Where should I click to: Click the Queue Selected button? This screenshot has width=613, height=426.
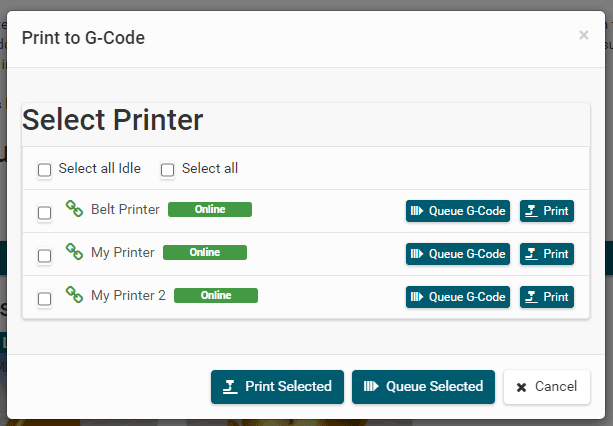424,387
